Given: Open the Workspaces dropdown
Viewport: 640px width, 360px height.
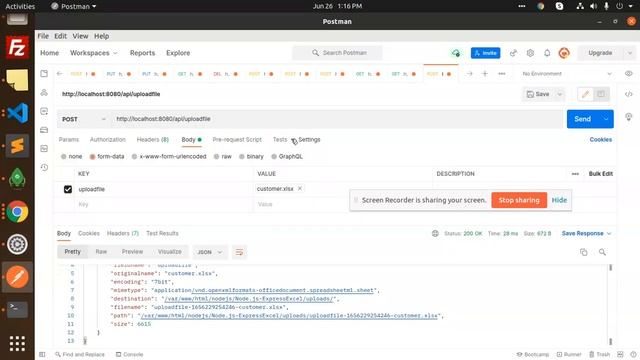Looking at the screenshot, I should [93, 53].
